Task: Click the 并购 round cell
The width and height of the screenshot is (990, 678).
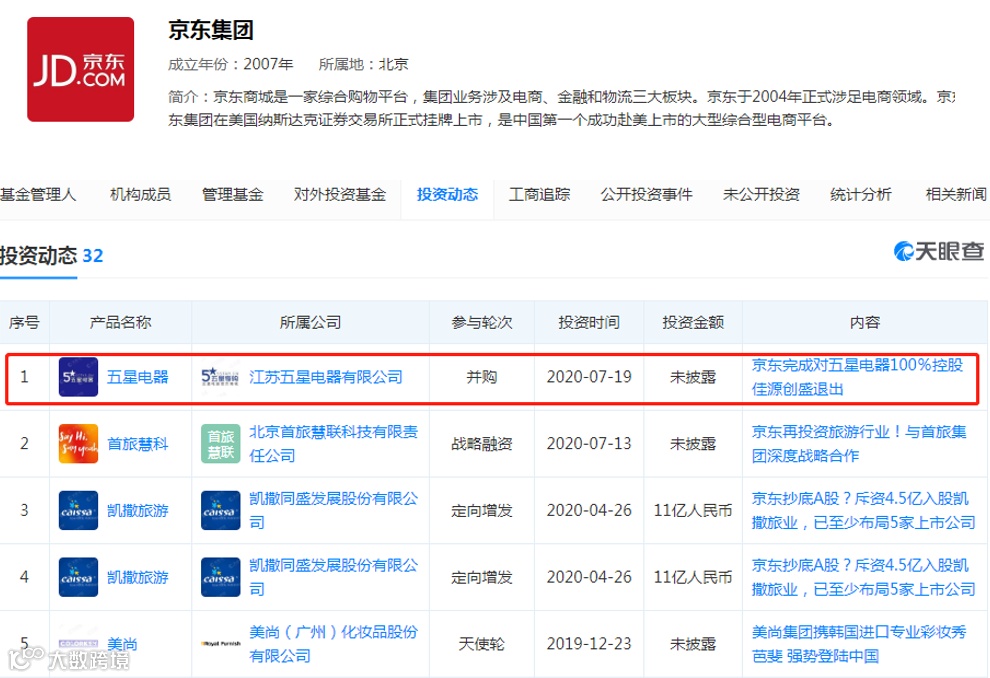Action: (x=482, y=377)
